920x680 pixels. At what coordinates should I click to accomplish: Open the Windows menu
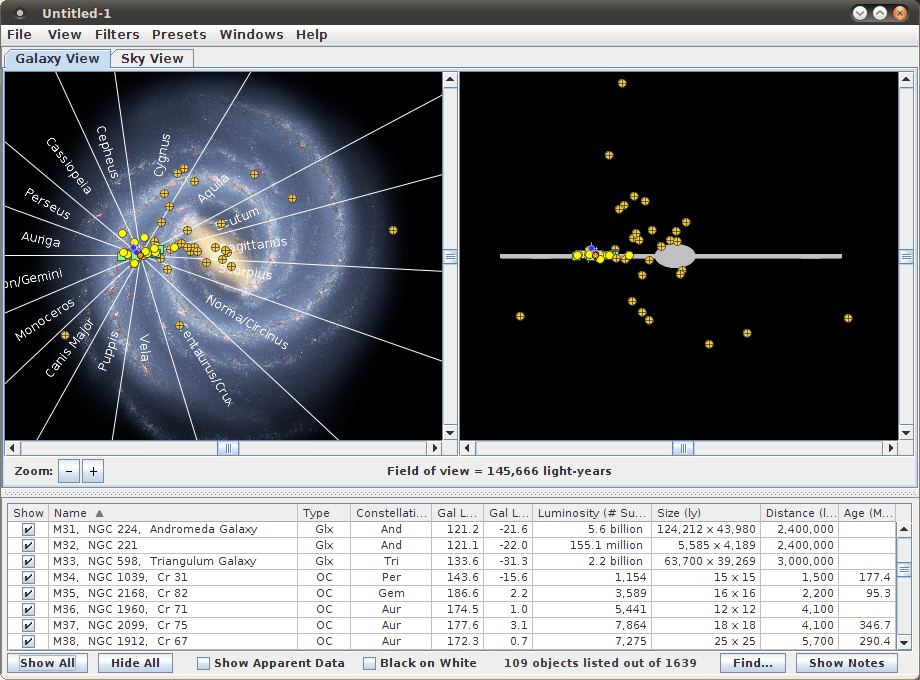(x=251, y=35)
